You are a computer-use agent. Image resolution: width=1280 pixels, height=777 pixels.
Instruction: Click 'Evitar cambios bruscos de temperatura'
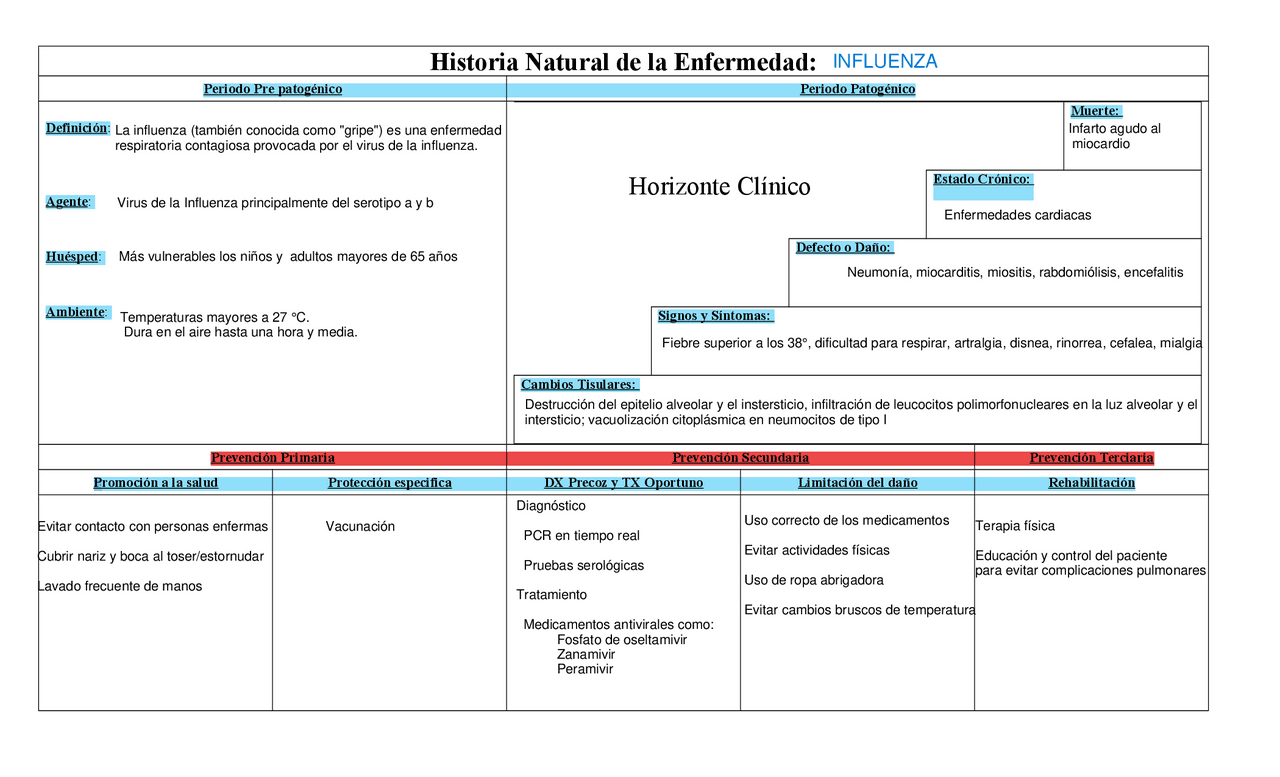click(860, 611)
